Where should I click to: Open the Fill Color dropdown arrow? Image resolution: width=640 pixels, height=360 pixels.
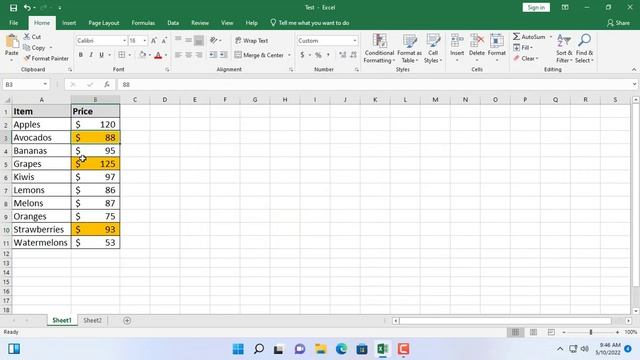[x=150, y=55]
